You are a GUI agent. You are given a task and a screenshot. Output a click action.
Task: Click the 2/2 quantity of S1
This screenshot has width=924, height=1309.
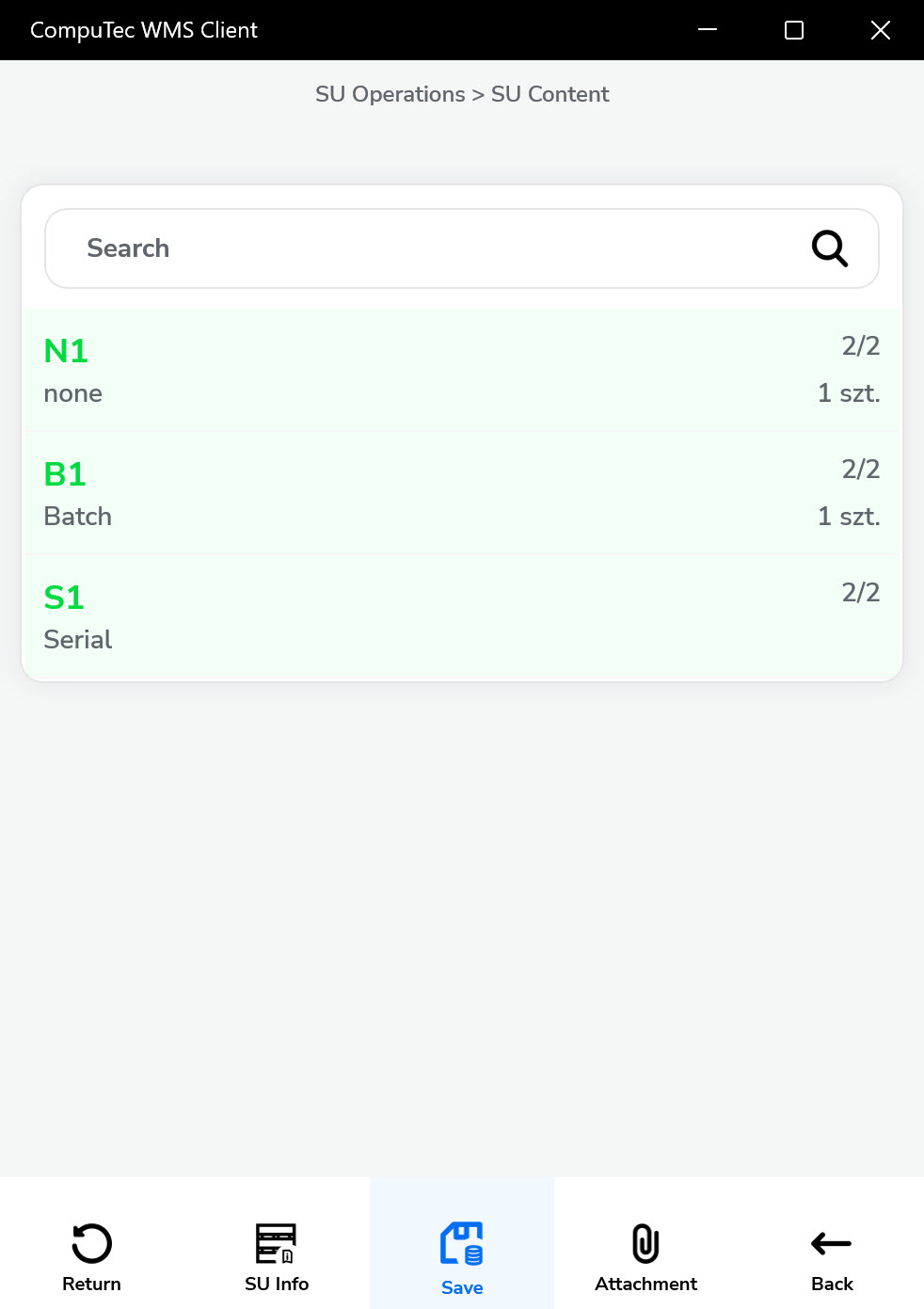860,592
